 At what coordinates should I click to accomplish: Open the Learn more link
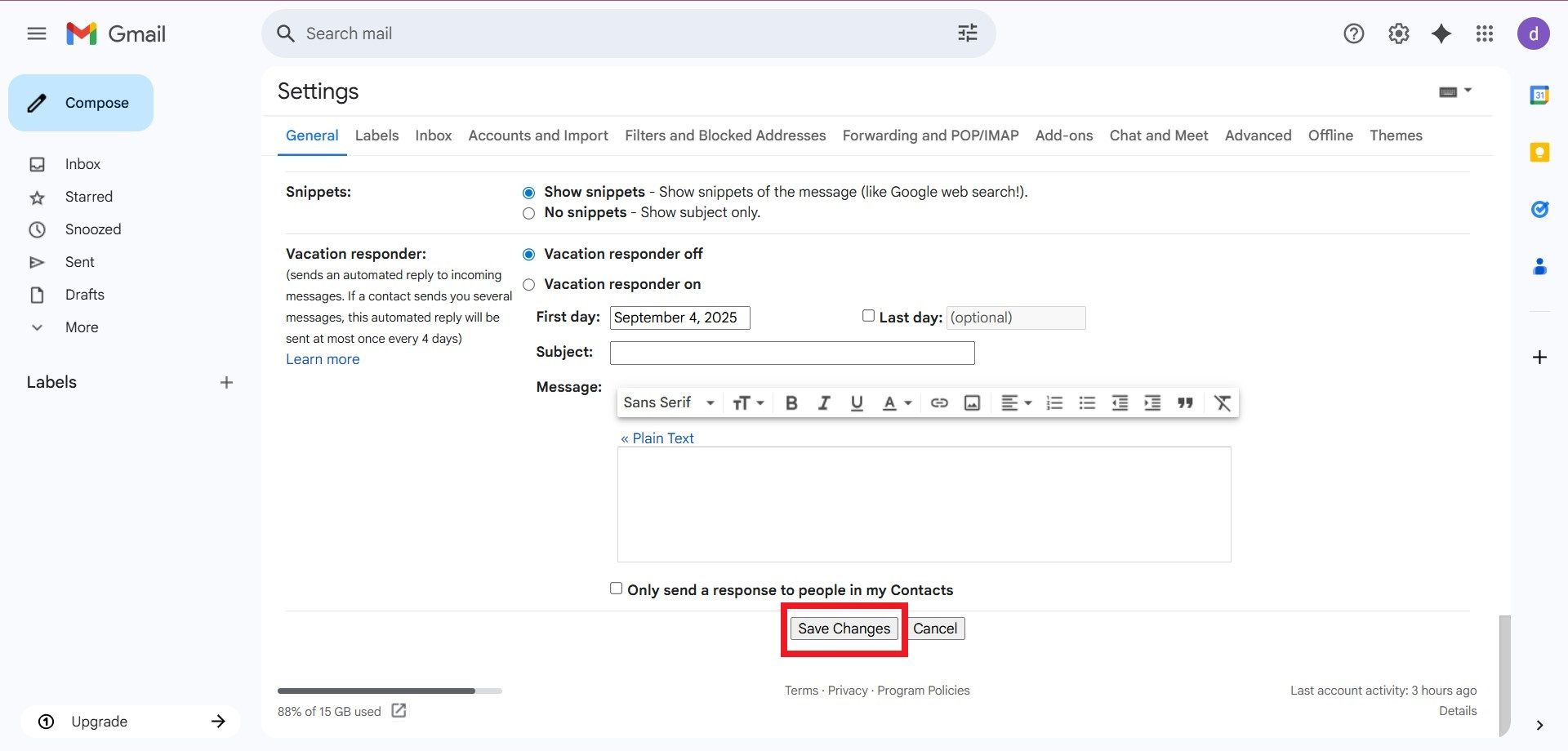pyautogui.click(x=323, y=359)
